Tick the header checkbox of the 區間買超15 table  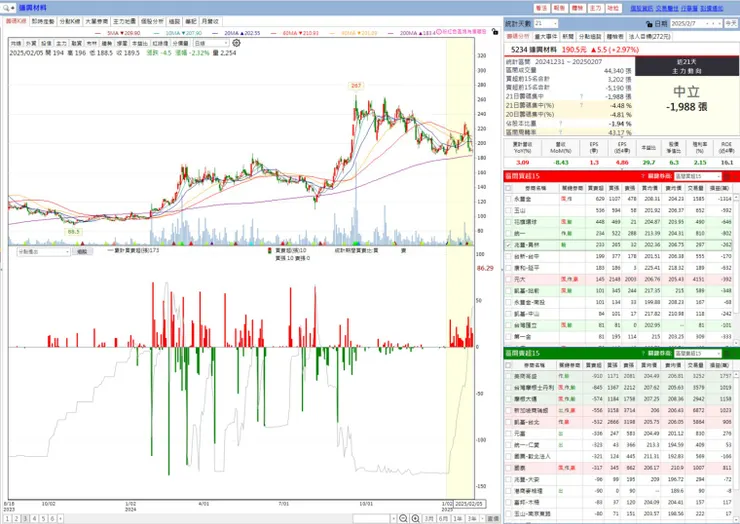click(508, 188)
